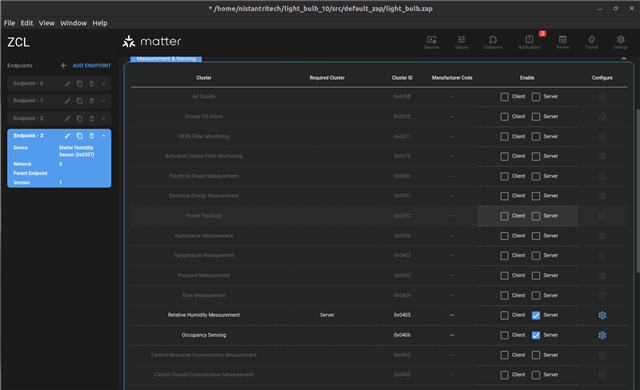640x390 pixels.
Task: Click the Matter logo icon
Action: tap(129, 41)
